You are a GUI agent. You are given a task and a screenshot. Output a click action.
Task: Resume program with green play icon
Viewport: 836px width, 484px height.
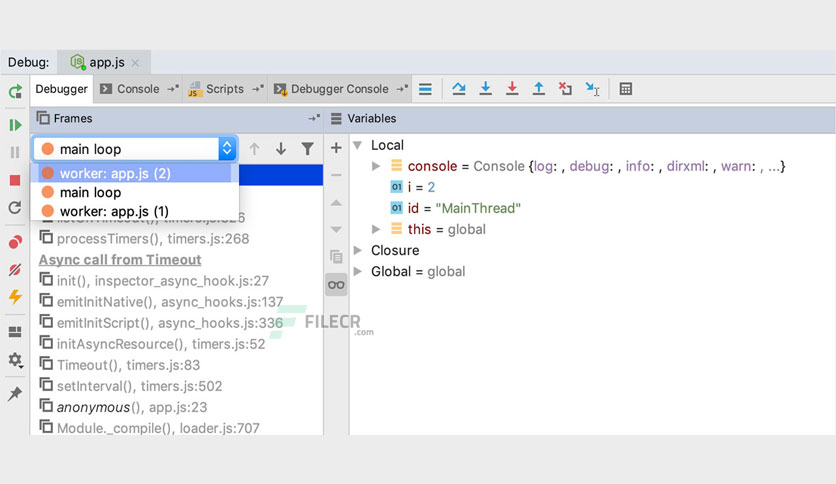click(15, 125)
